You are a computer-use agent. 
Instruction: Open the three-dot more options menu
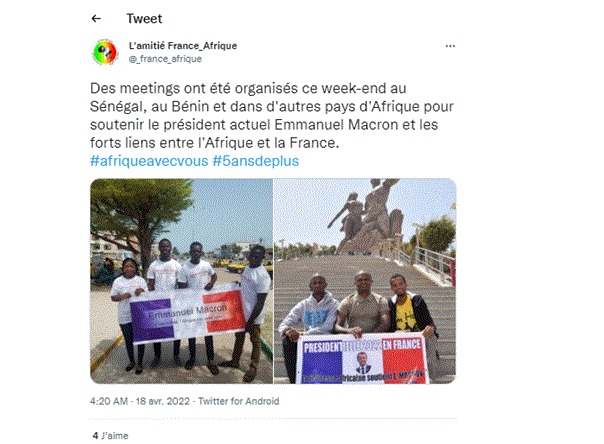[x=450, y=46]
